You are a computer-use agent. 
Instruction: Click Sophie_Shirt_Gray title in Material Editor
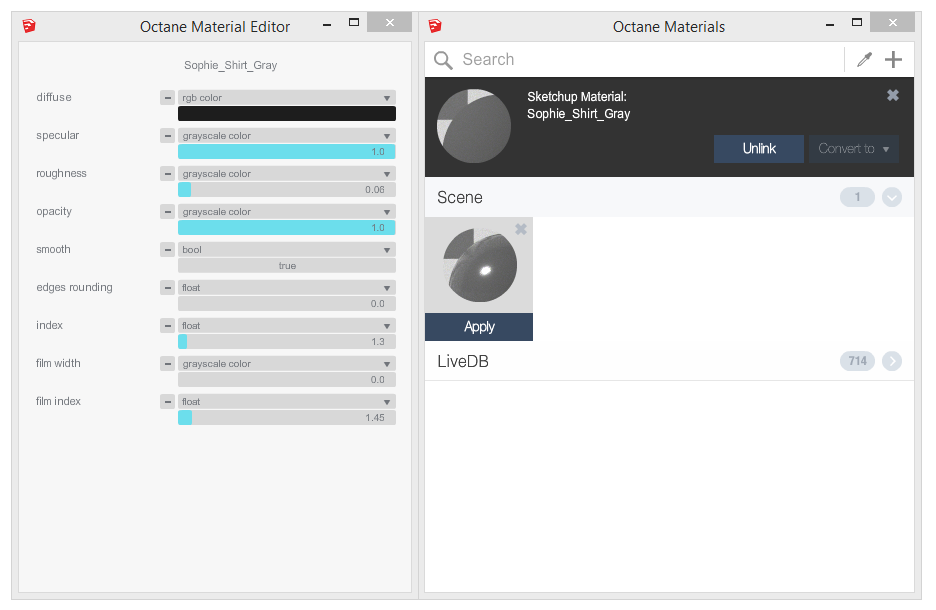point(230,65)
